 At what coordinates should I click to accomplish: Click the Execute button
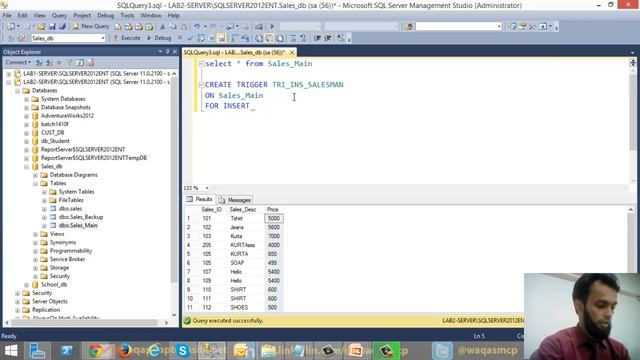click(x=127, y=38)
